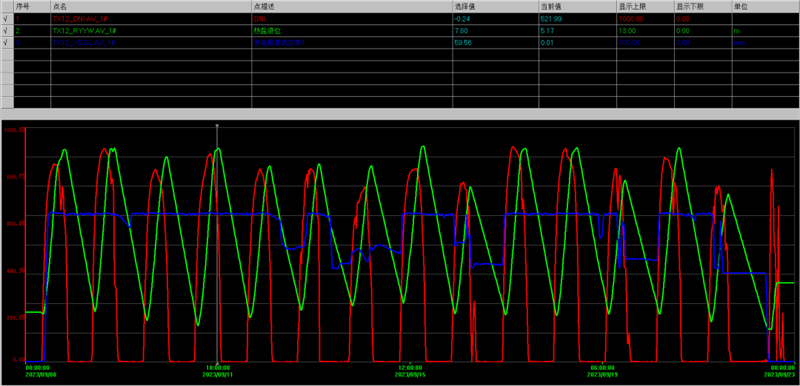Click the 2023/09/08 00:00:00 start time label
This screenshot has width=800, height=386.
click(38, 370)
